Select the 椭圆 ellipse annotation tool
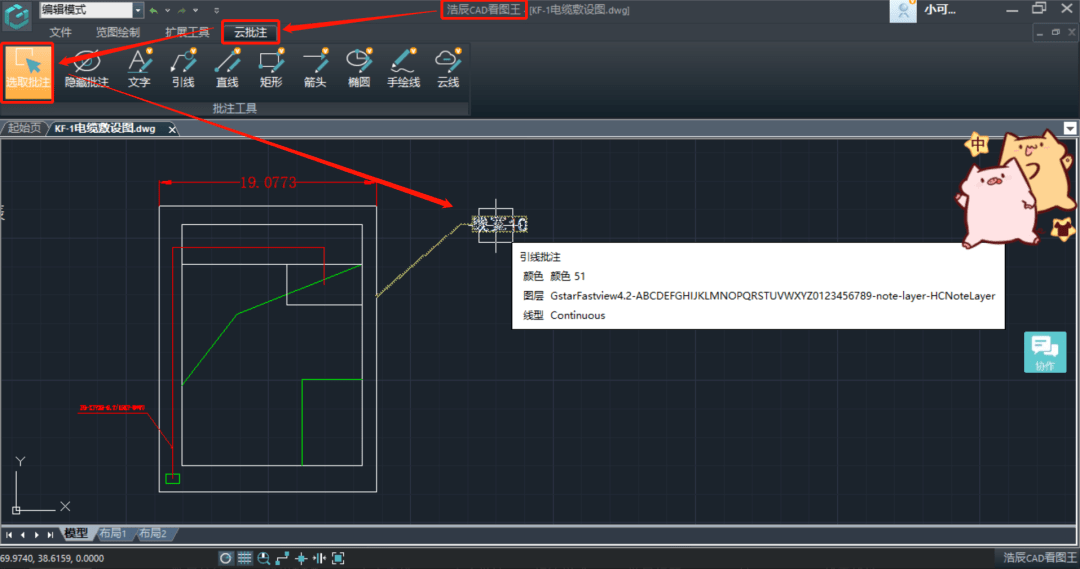1080x569 pixels. [x=359, y=69]
